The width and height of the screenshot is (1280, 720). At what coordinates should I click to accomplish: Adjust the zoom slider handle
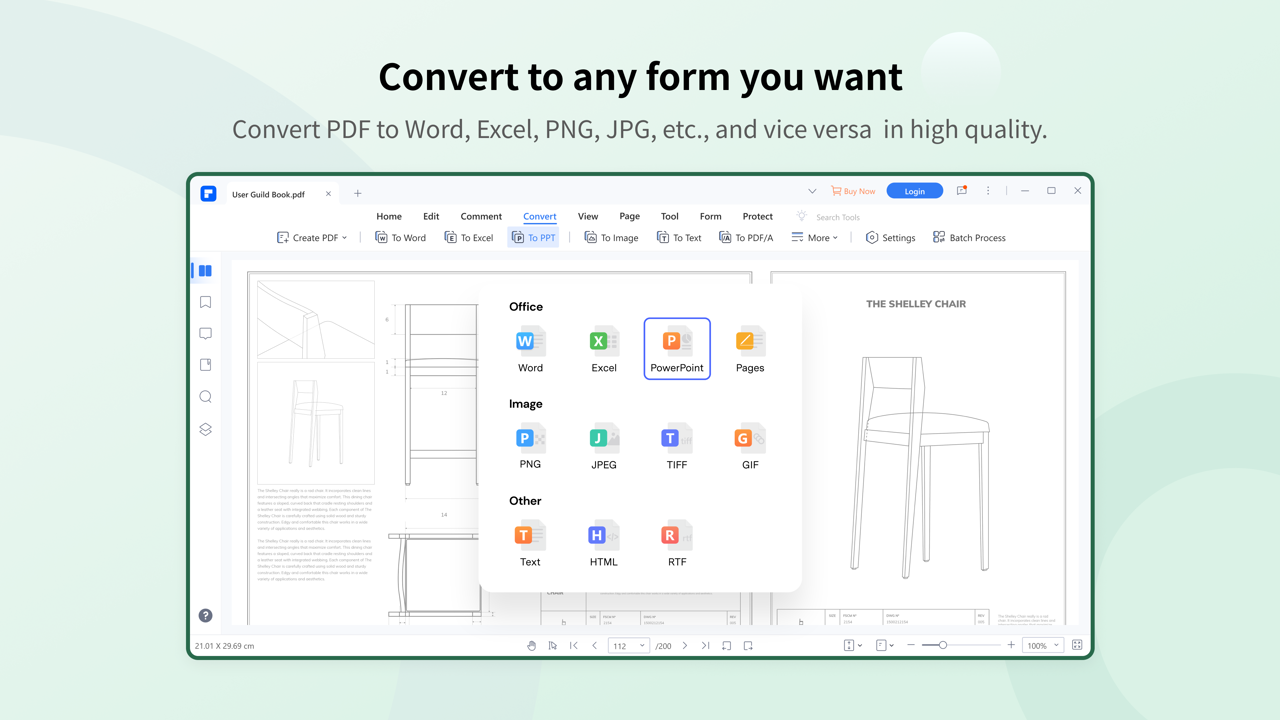coord(942,646)
